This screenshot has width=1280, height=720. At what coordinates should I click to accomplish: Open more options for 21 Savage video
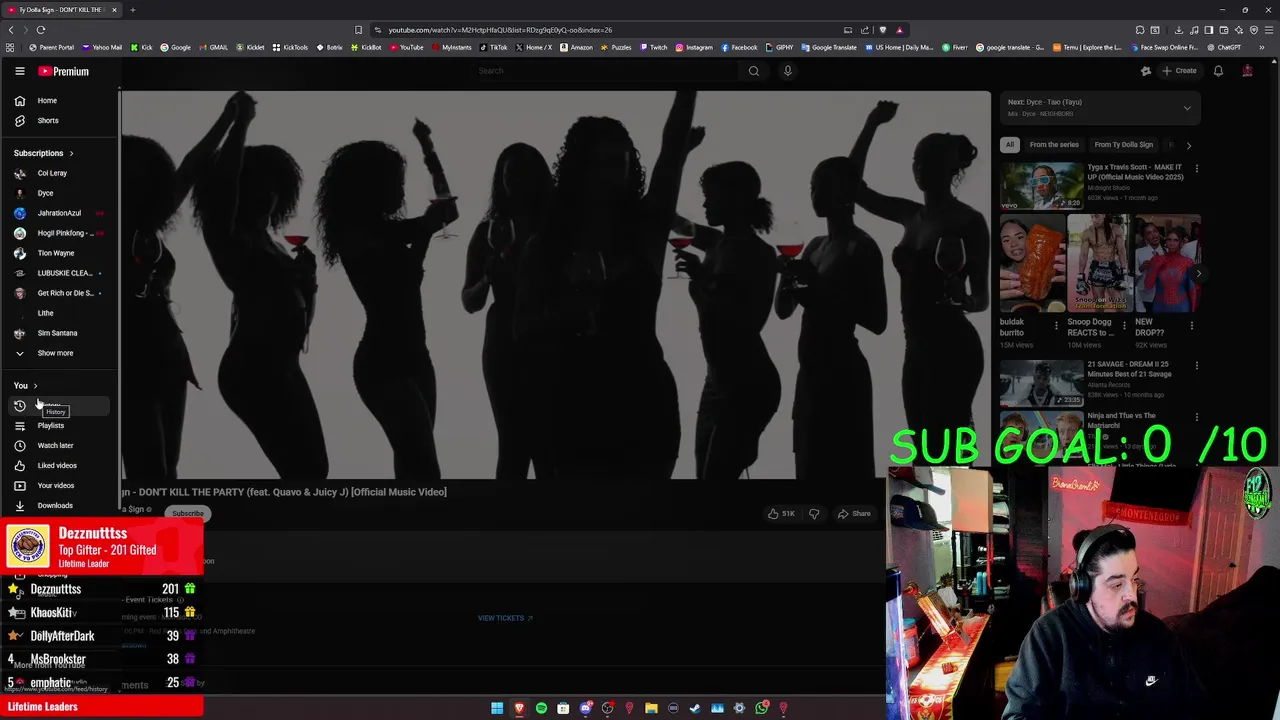pyautogui.click(x=1196, y=366)
